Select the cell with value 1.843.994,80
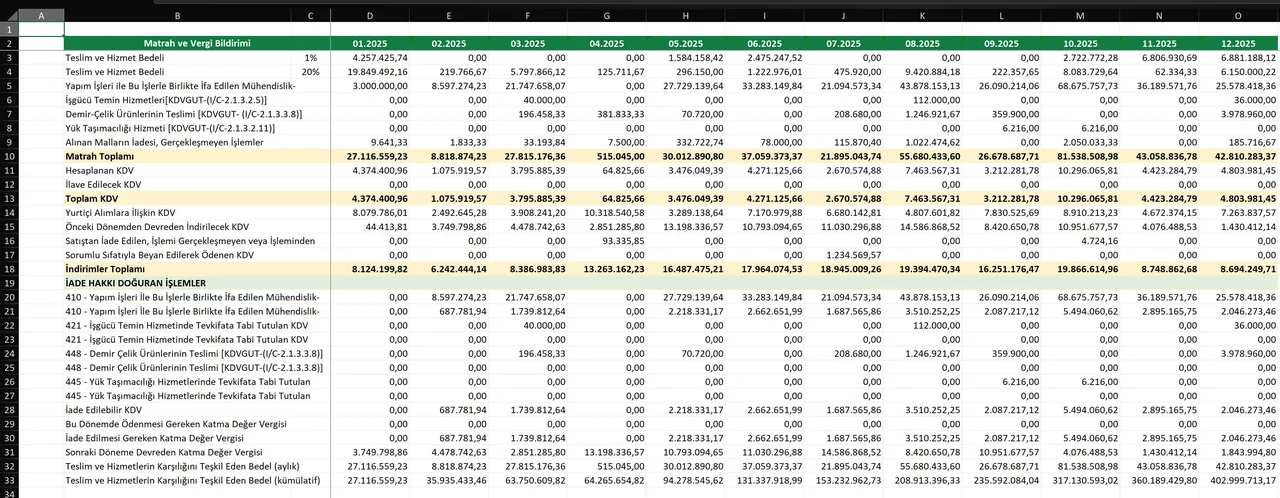The height and width of the screenshot is (498, 1280). pos(1237,452)
